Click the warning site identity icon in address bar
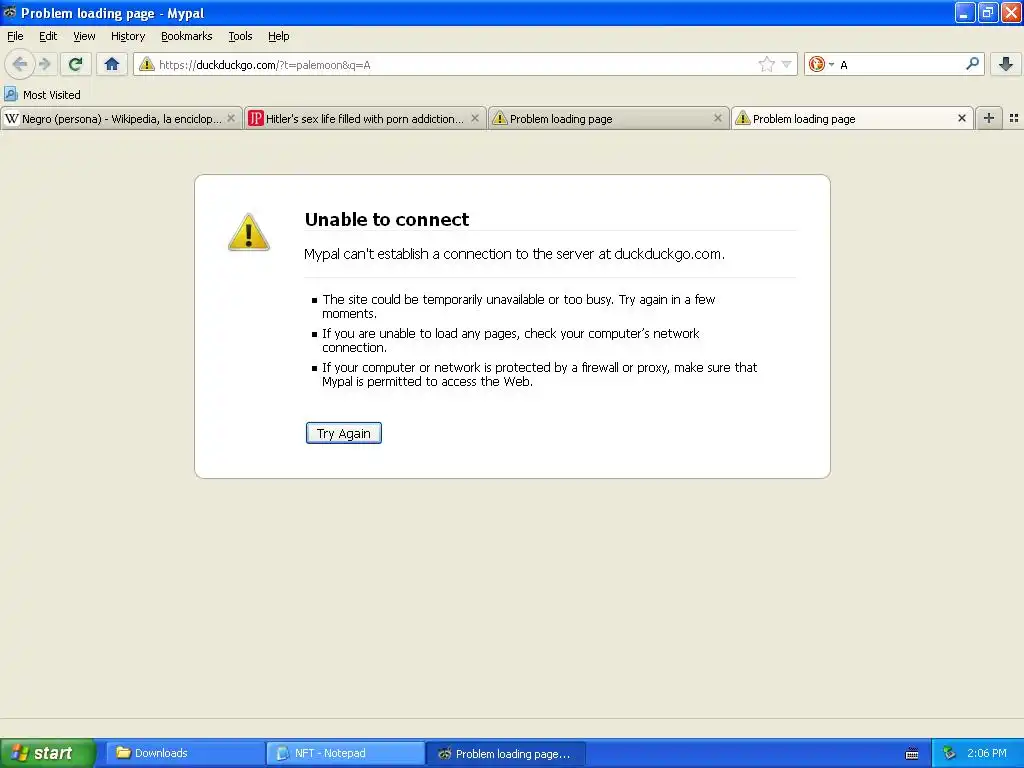The image size is (1024, 768). (146, 64)
